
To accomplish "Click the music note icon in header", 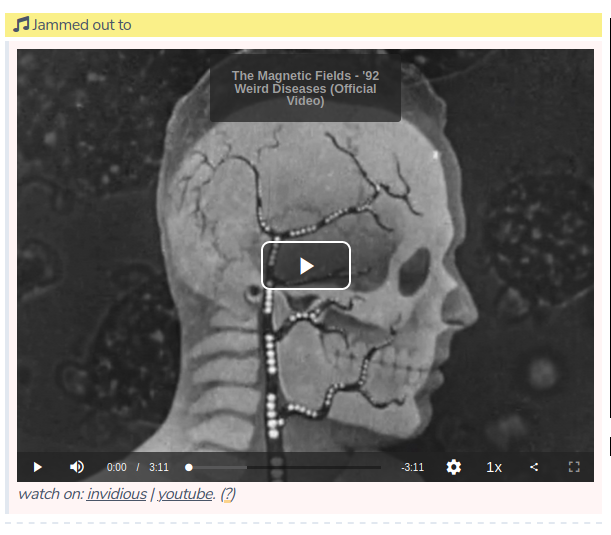I will click(21, 25).
